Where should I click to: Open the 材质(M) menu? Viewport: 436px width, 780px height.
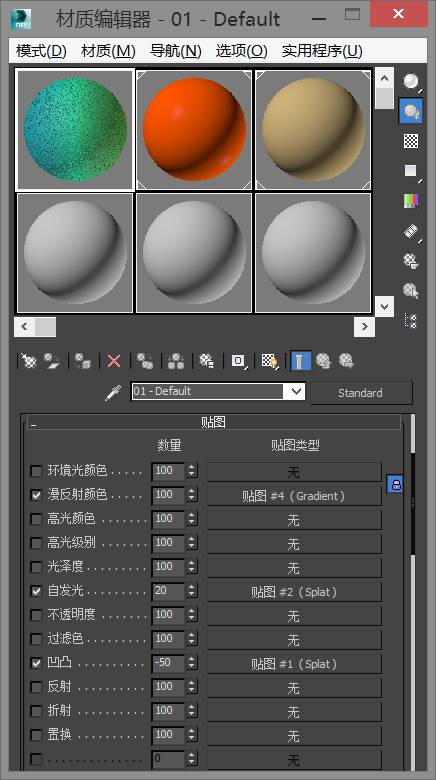point(108,51)
